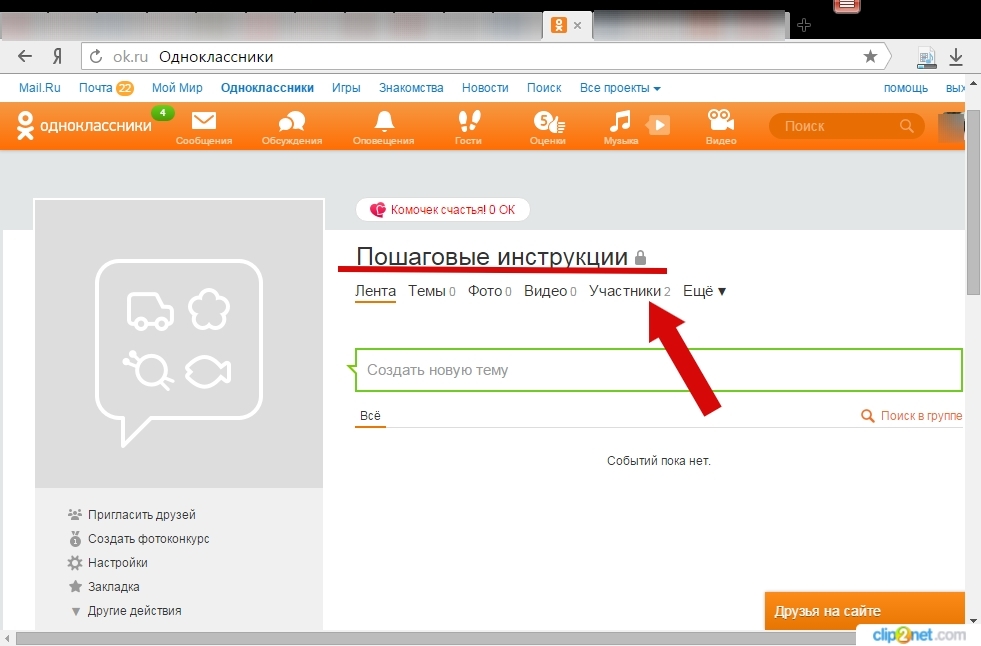This screenshot has height=646, width=981.
Task: Click the lock icon beside group title
Action: coord(640,258)
